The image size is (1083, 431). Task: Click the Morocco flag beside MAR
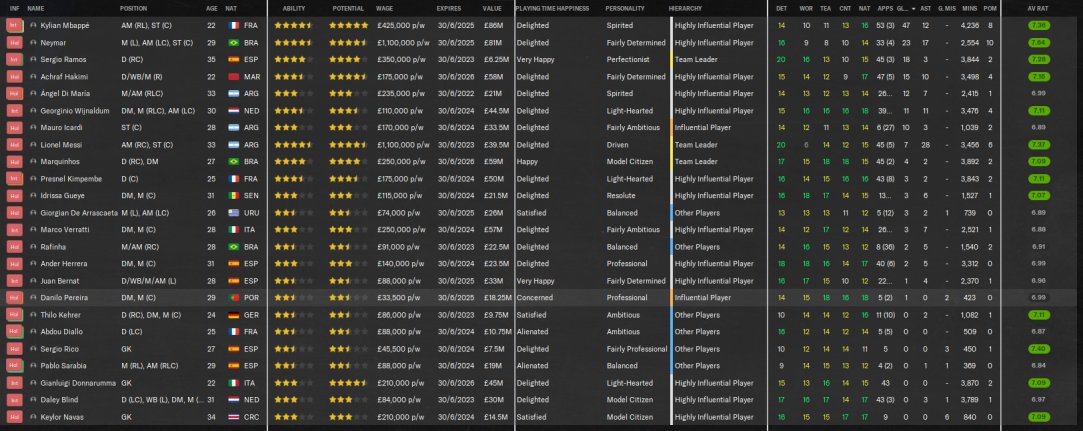[233, 77]
